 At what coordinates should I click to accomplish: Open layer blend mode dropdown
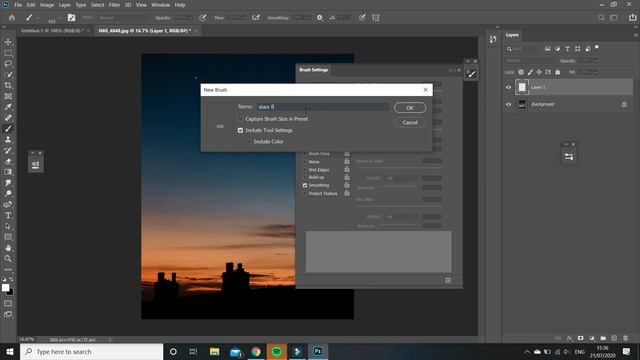(x=530, y=60)
